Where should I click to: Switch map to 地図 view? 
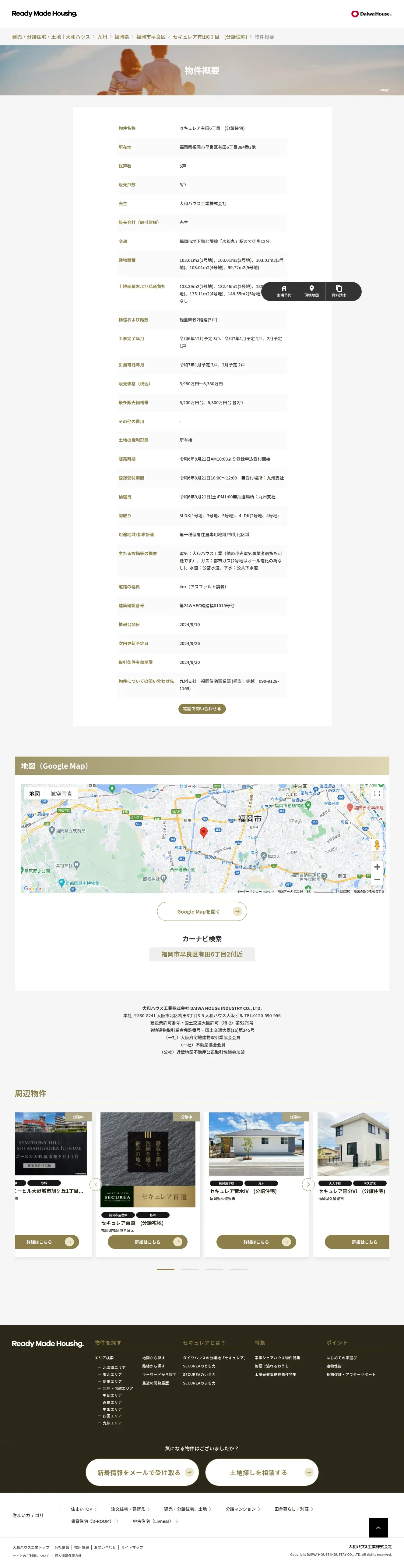[35, 794]
